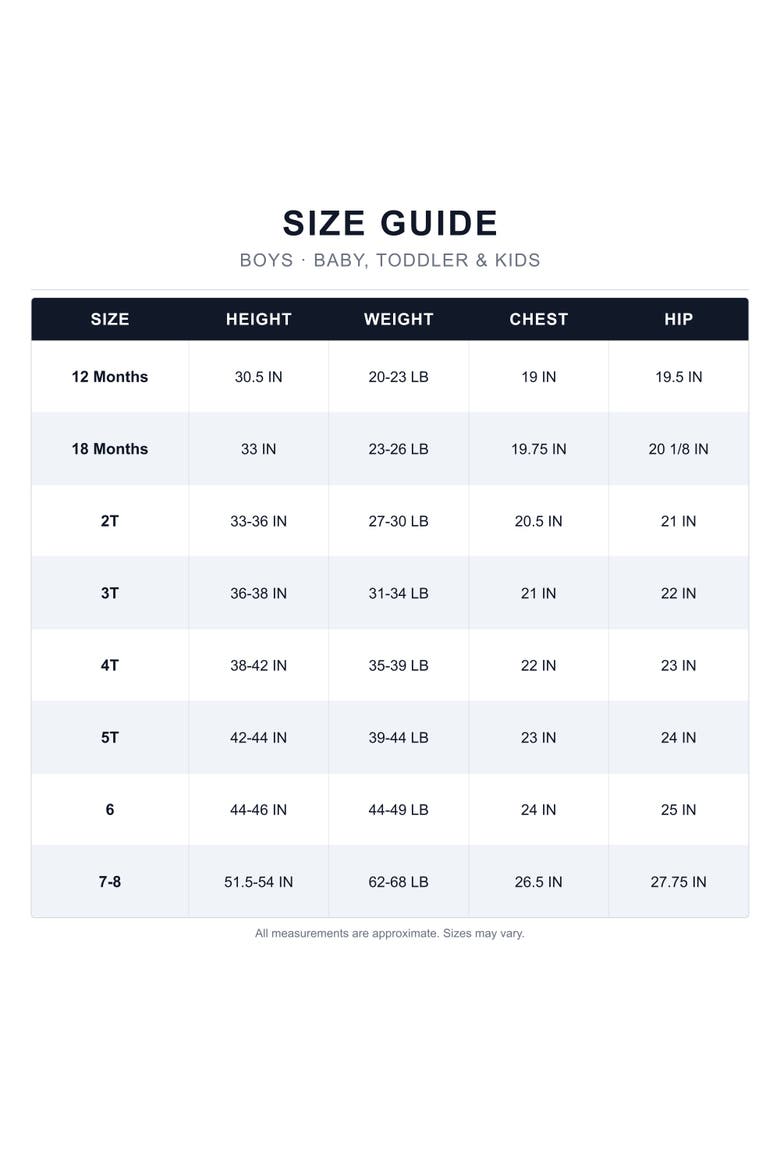Click the 30.5 IN height cell
780x1170 pixels.
(x=258, y=377)
